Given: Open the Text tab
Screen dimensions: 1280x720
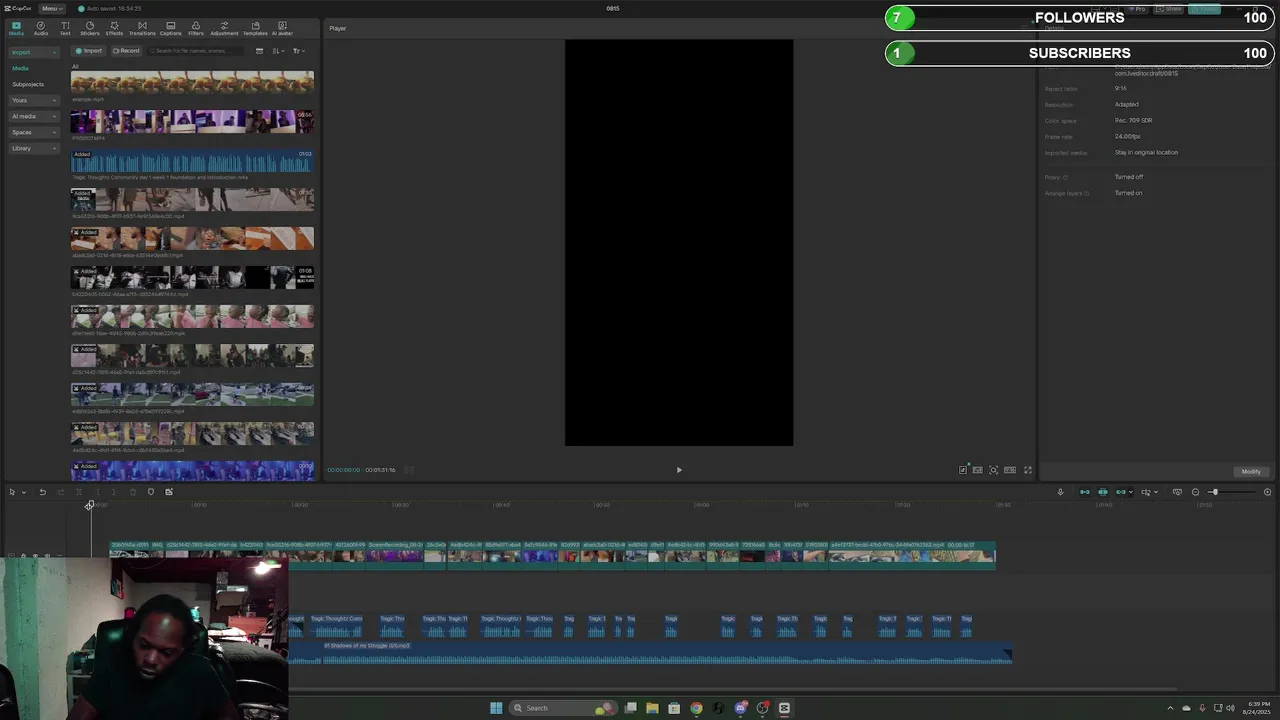Looking at the screenshot, I should point(65,28).
